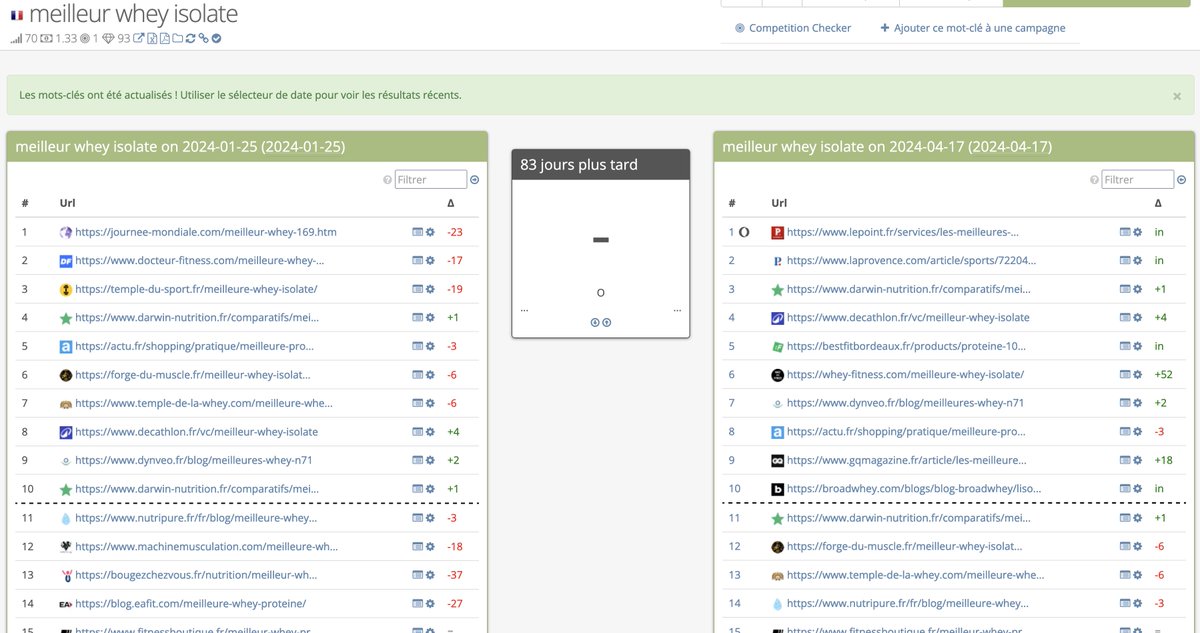This screenshot has width=1200, height=633.
Task: Open gear settings for left actu.fr row
Action: (430, 346)
